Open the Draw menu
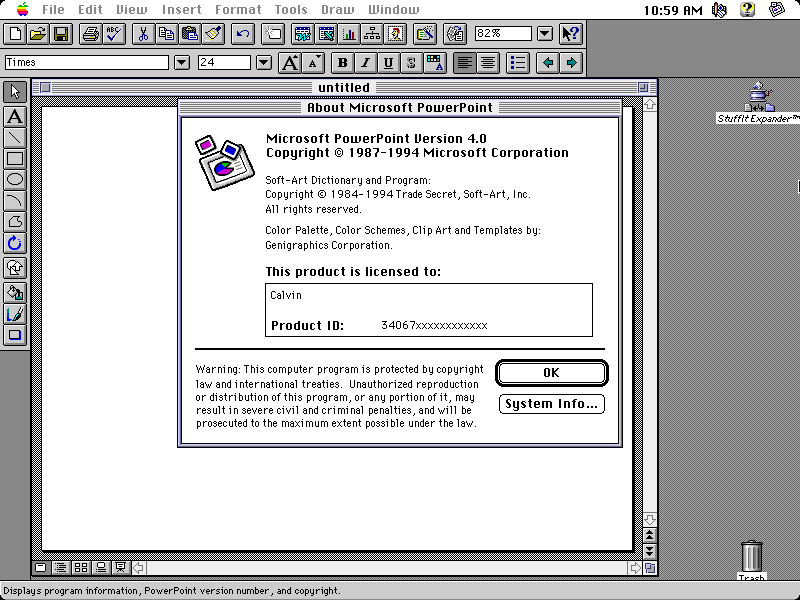 pyautogui.click(x=338, y=9)
